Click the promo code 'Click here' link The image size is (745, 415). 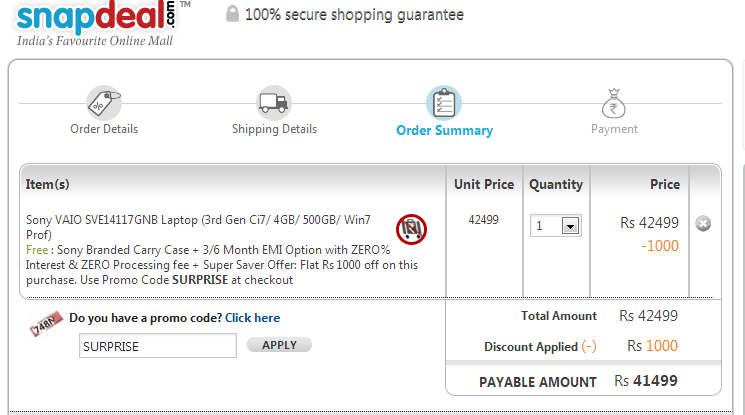252,318
